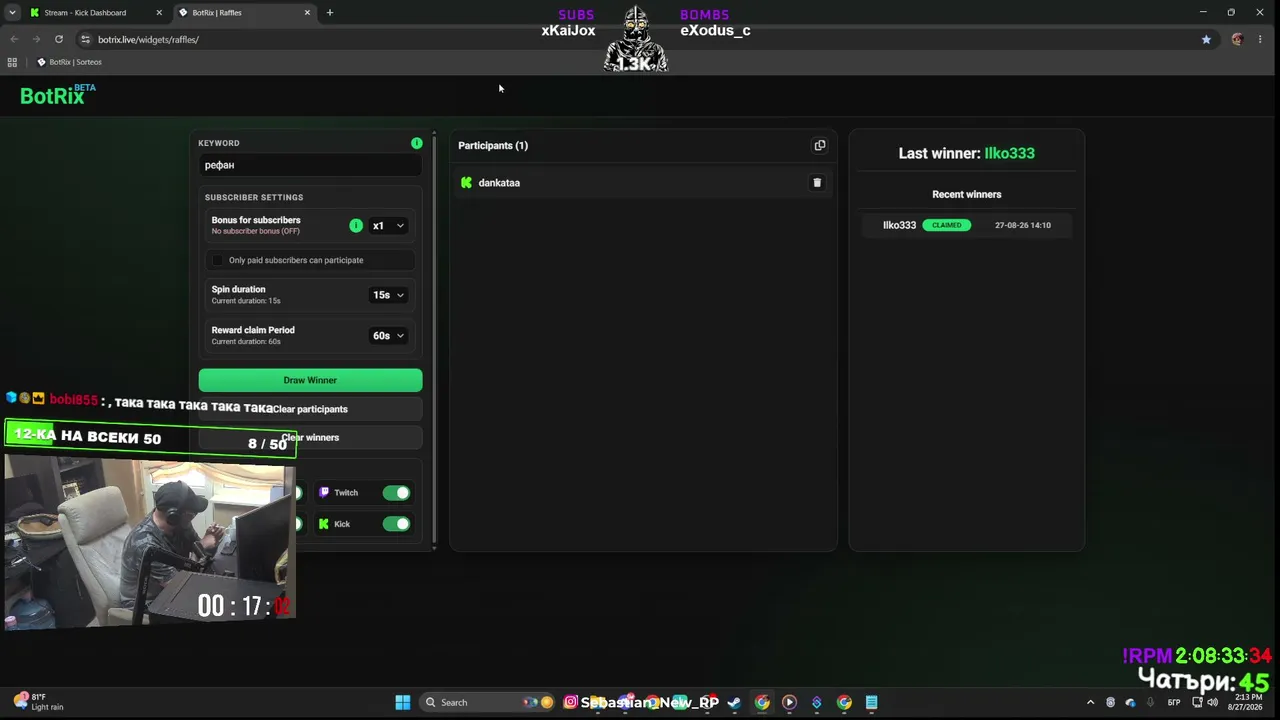Switch the БГР keyboard language indicator
Screen dimensions: 1280x720
click(x=1174, y=702)
